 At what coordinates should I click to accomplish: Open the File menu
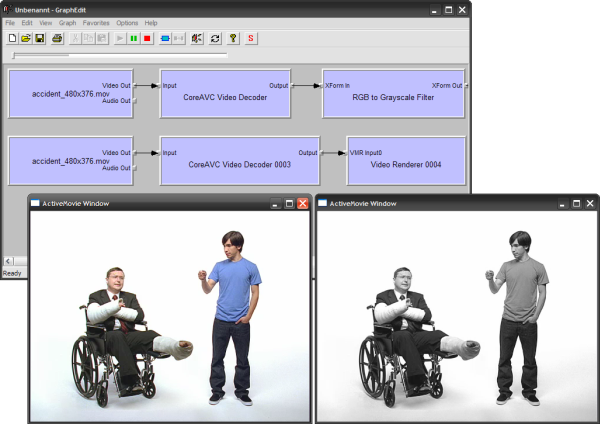point(10,23)
